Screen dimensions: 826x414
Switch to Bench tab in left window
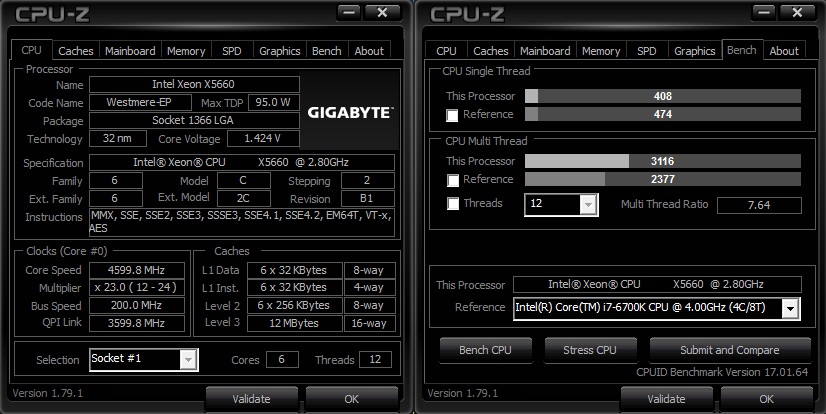(327, 51)
